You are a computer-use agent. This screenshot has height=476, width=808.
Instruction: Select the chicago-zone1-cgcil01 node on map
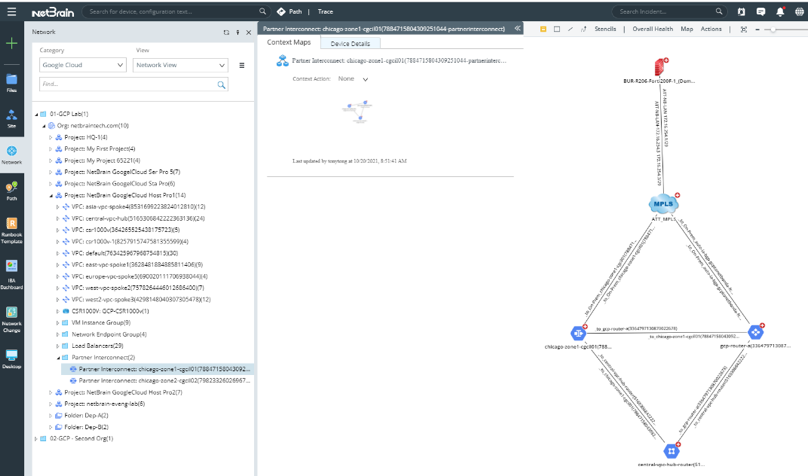[x=578, y=333]
